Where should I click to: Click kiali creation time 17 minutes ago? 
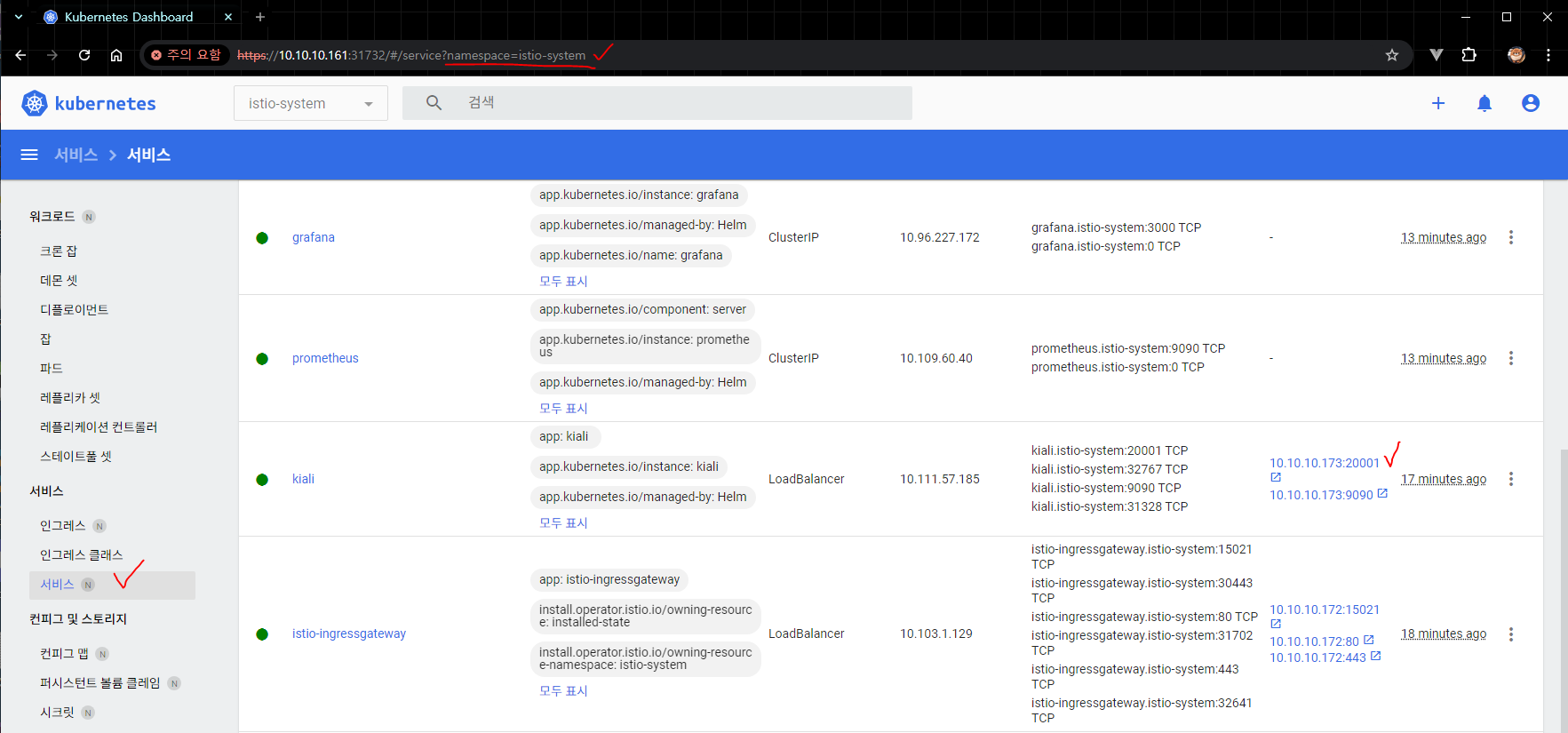point(1444,479)
